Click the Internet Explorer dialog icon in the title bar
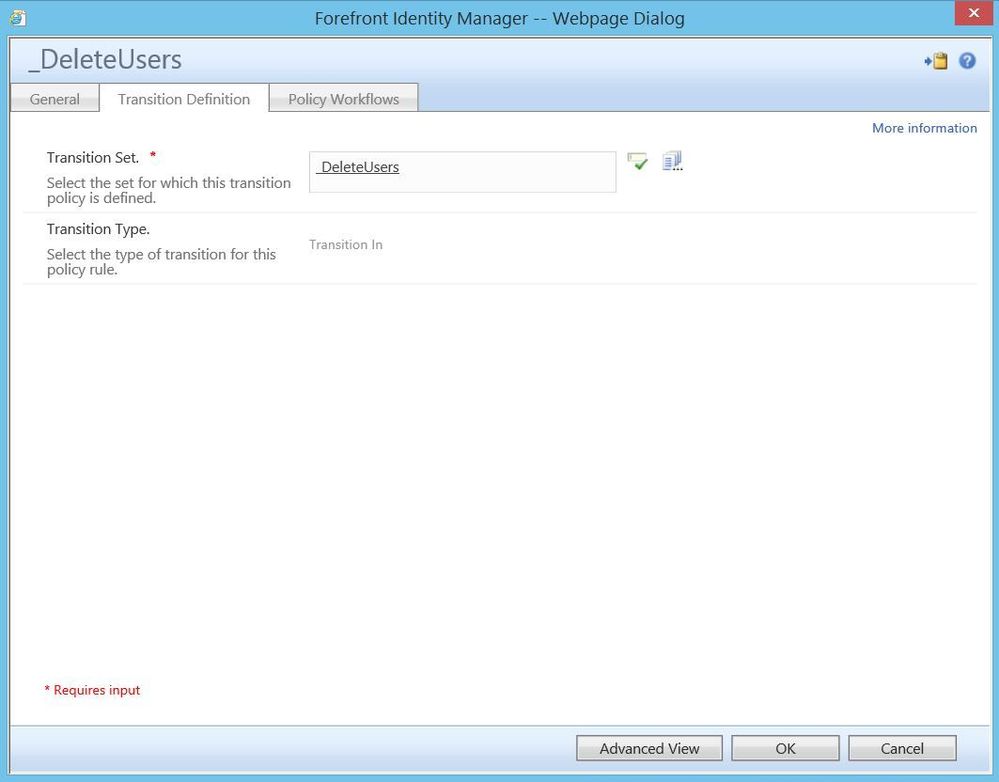 coord(18,18)
